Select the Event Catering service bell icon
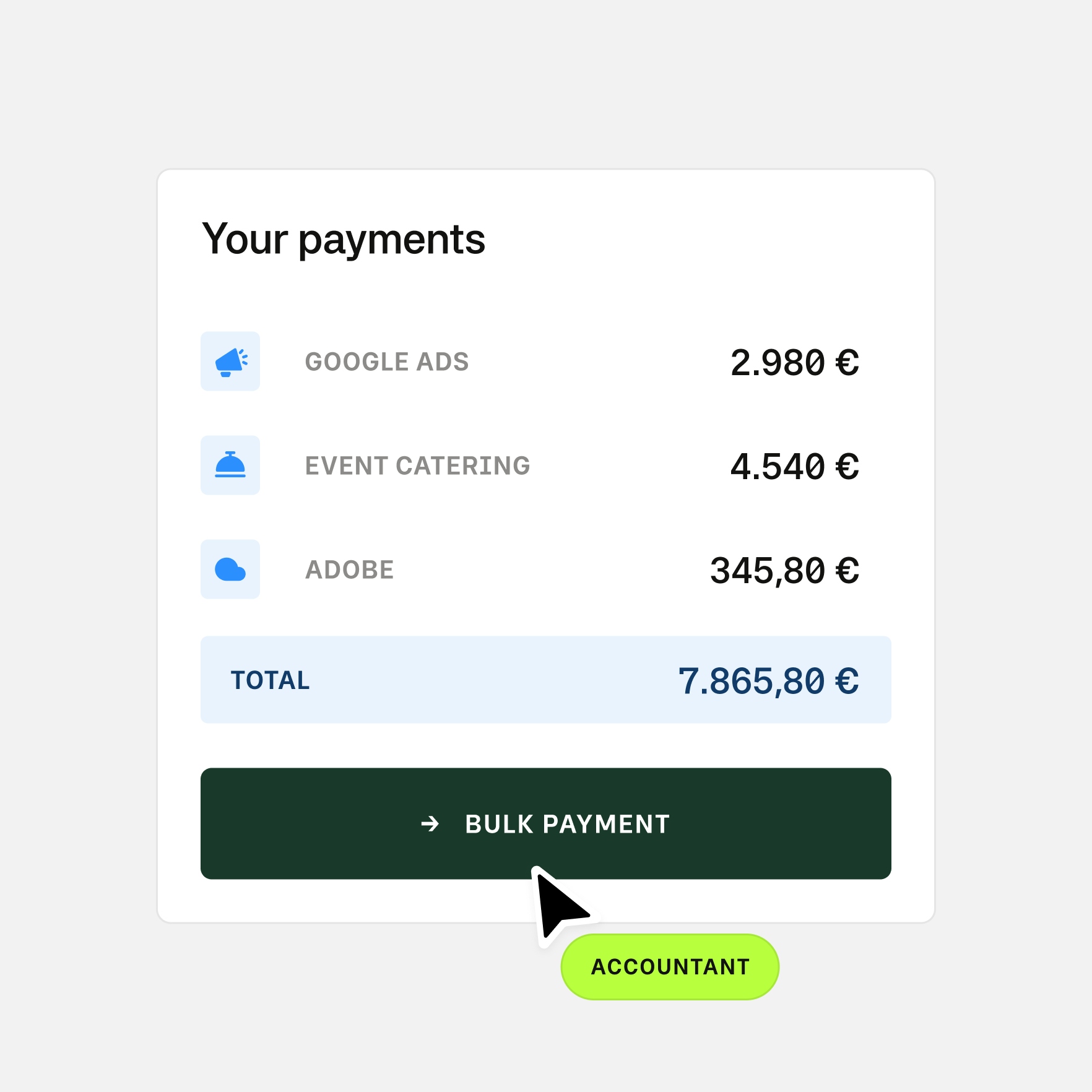 [230, 466]
